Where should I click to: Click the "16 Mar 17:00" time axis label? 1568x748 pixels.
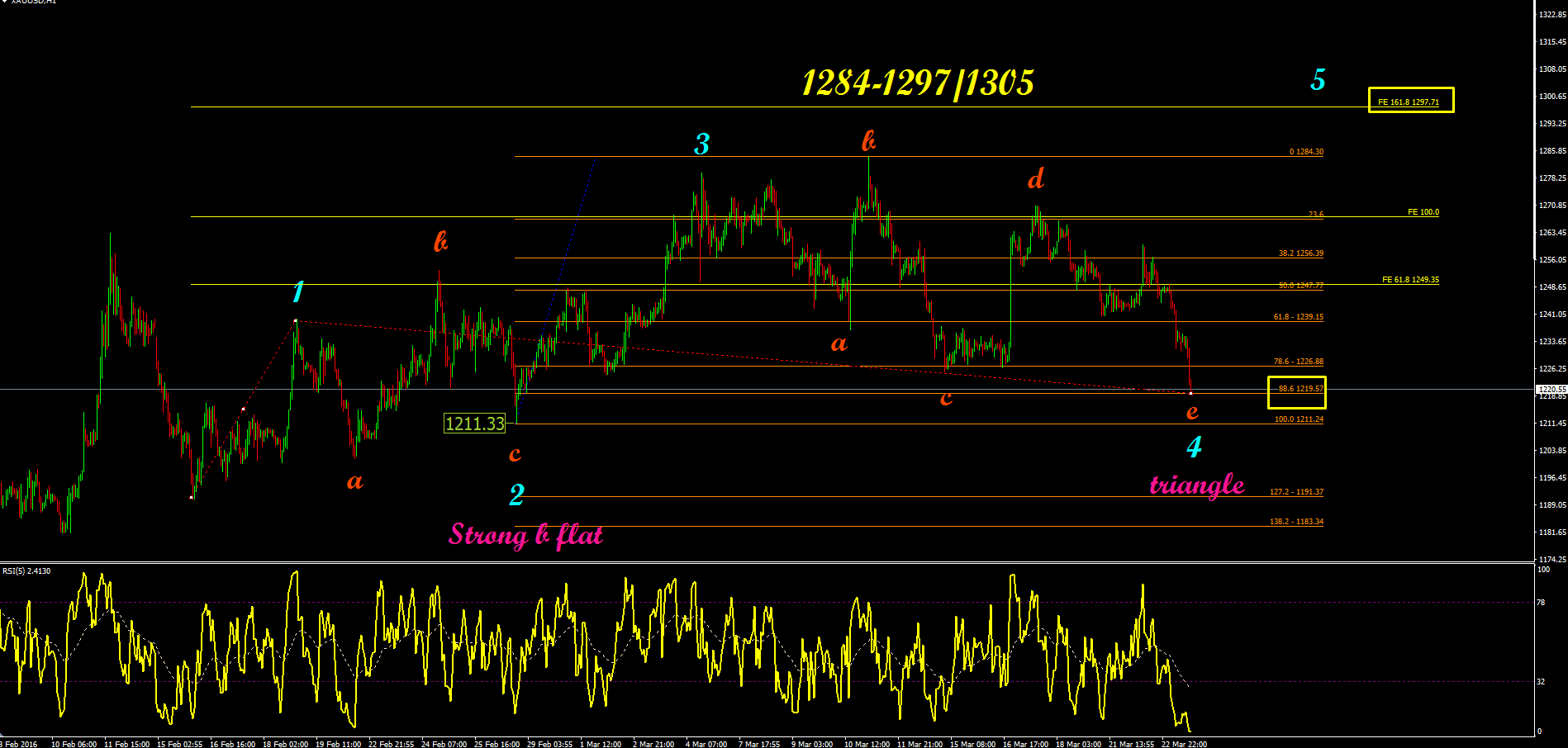pyautogui.click(x=1026, y=744)
